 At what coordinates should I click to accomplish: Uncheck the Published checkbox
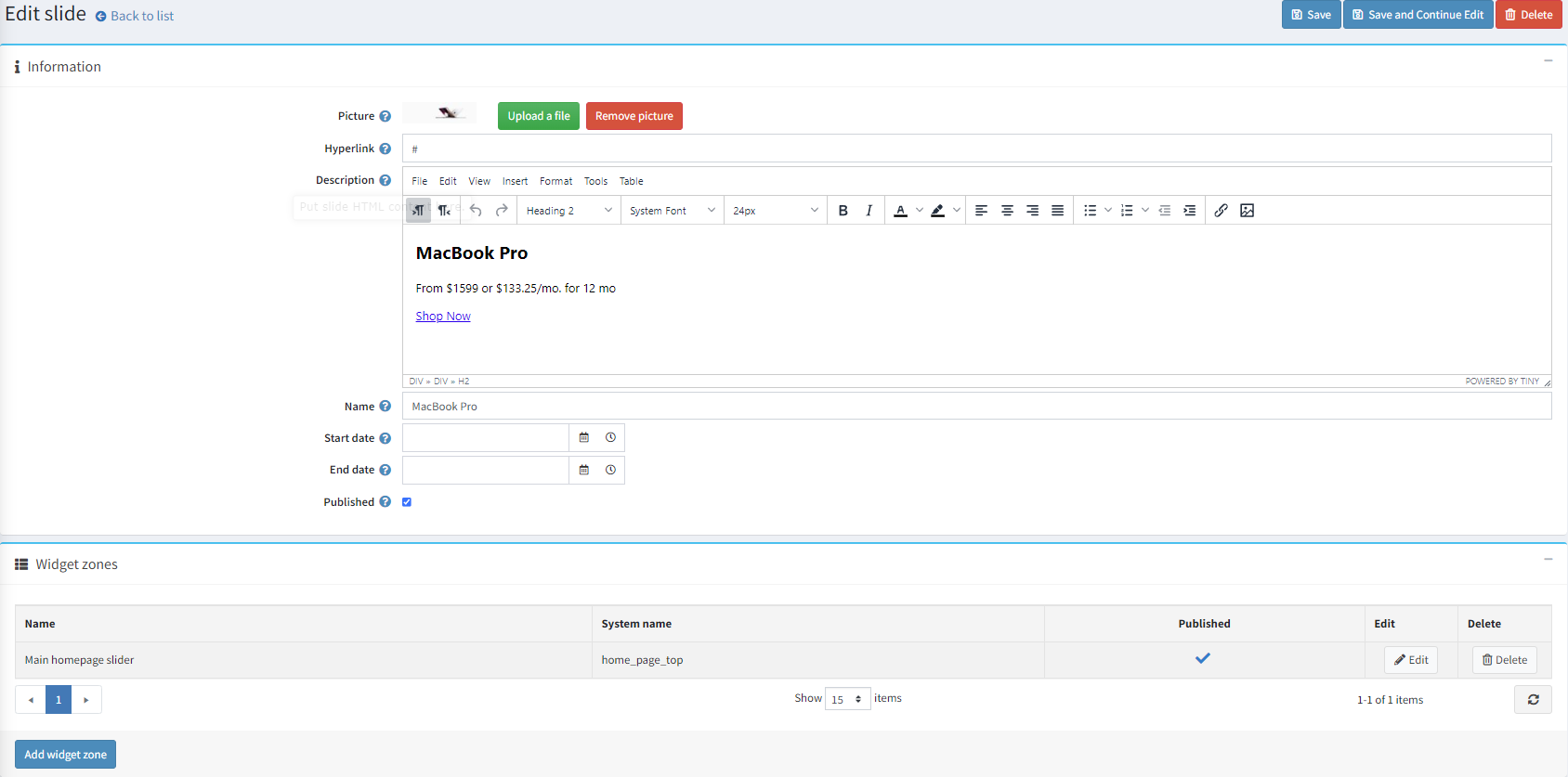tap(407, 502)
